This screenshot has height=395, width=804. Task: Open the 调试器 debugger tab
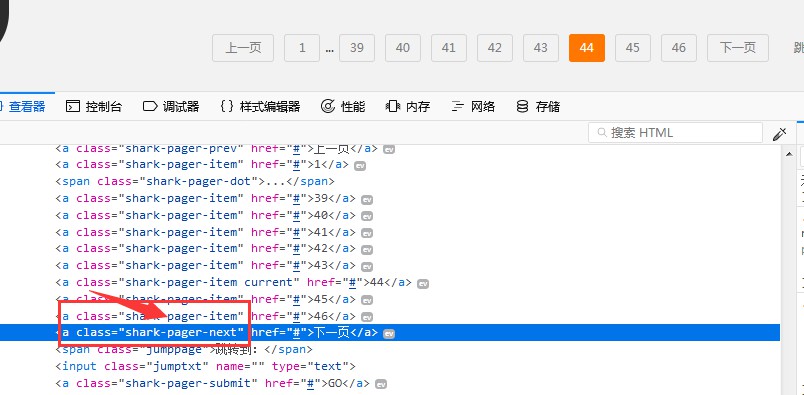click(171, 107)
